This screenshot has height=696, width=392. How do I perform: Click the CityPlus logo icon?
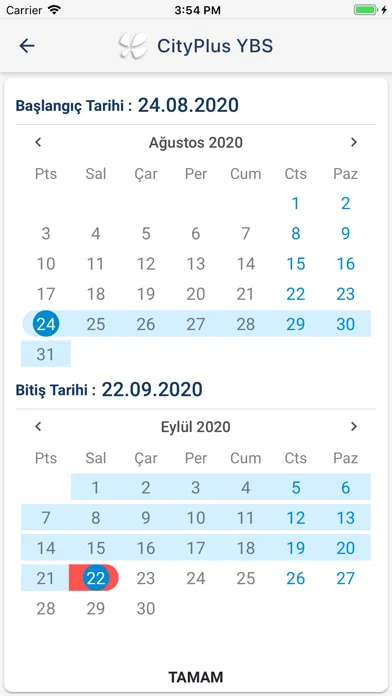click(133, 45)
